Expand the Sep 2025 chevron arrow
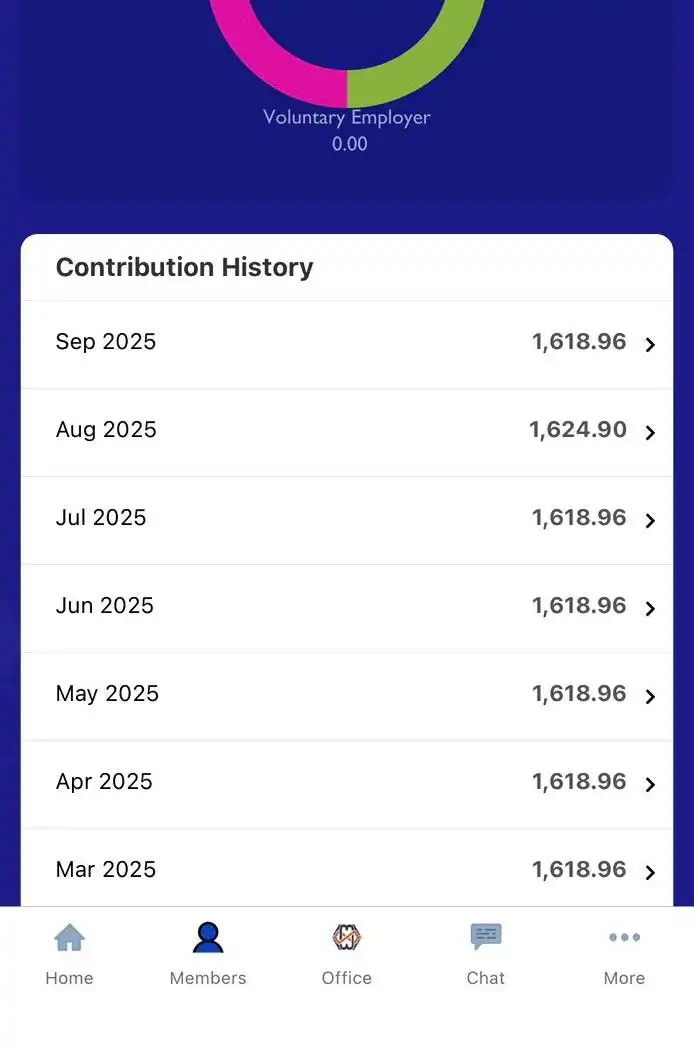Image resolution: width=694 pixels, height=1046 pixels. pos(650,345)
